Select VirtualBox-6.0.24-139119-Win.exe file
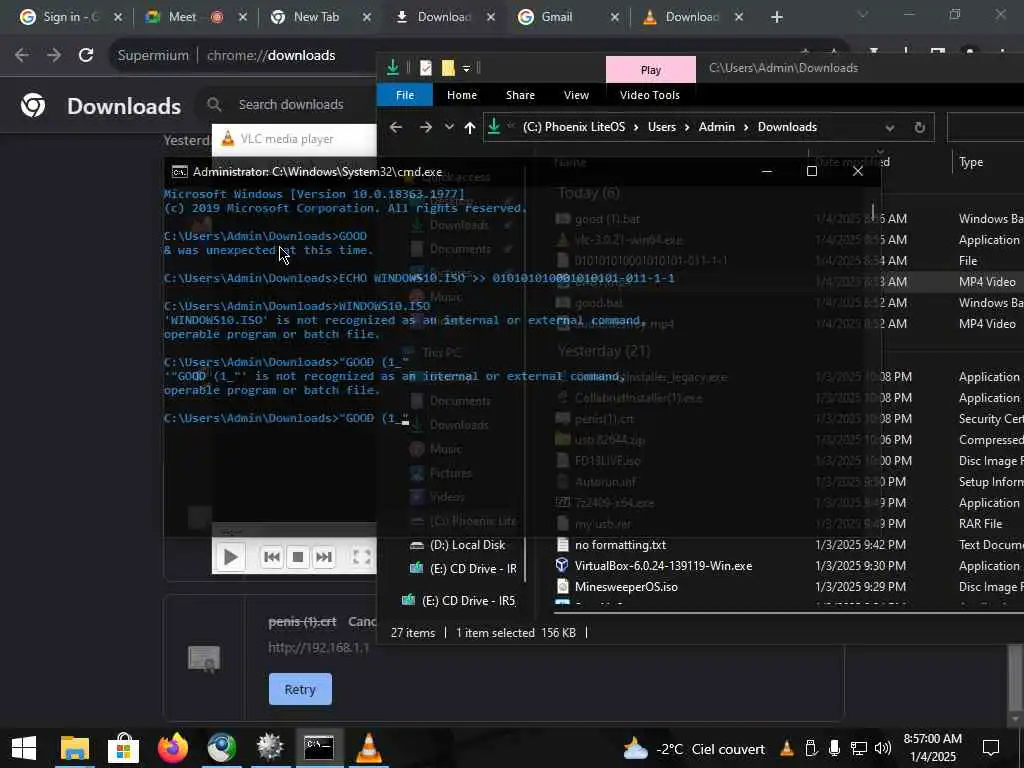This screenshot has height=768, width=1024. click(x=663, y=566)
